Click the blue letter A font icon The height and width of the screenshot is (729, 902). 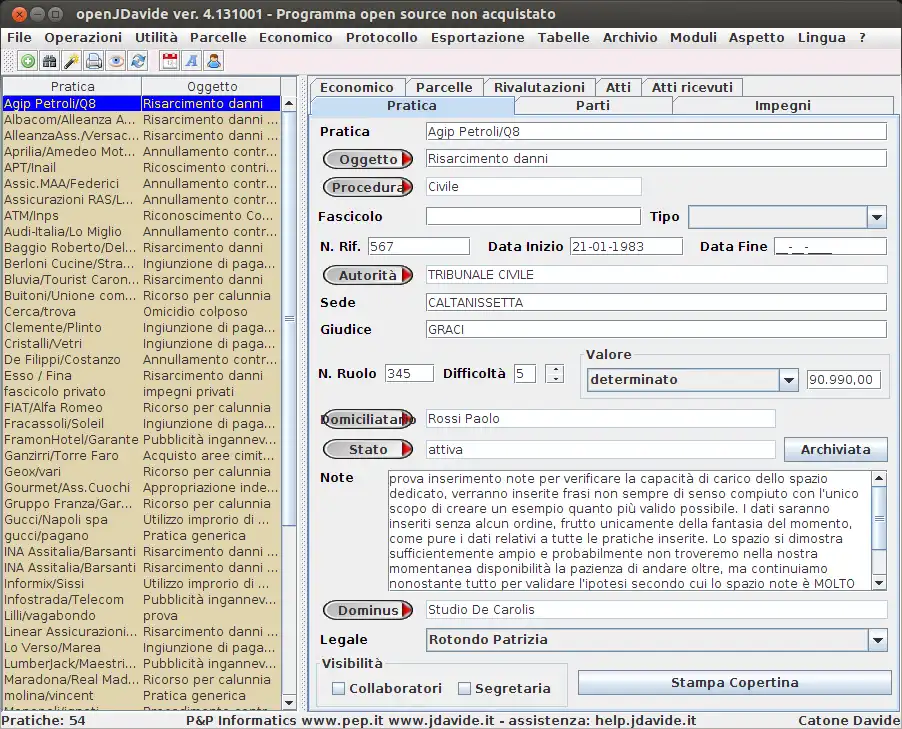[192, 61]
